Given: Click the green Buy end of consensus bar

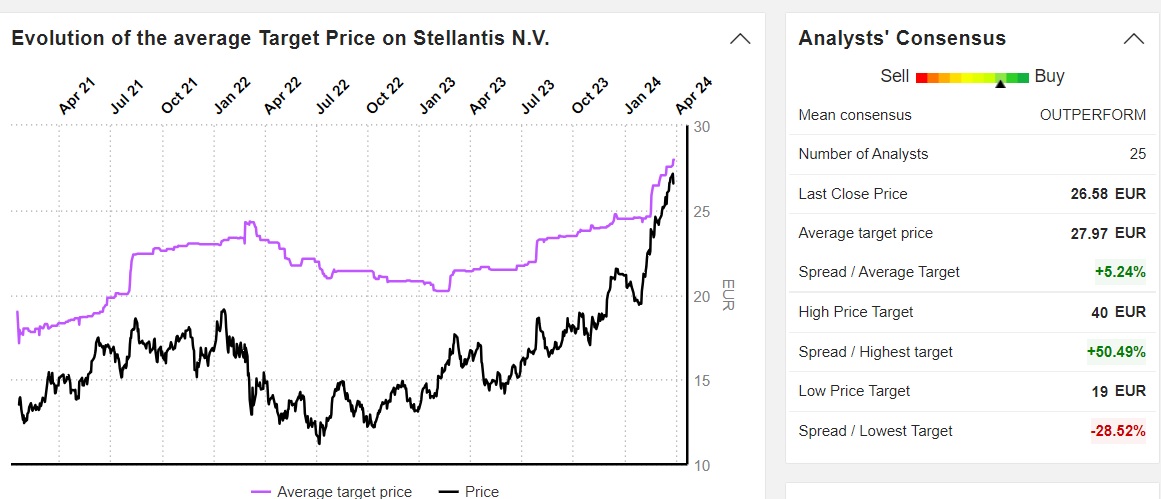Looking at the screenshot, I should (x=1023, y=77).
